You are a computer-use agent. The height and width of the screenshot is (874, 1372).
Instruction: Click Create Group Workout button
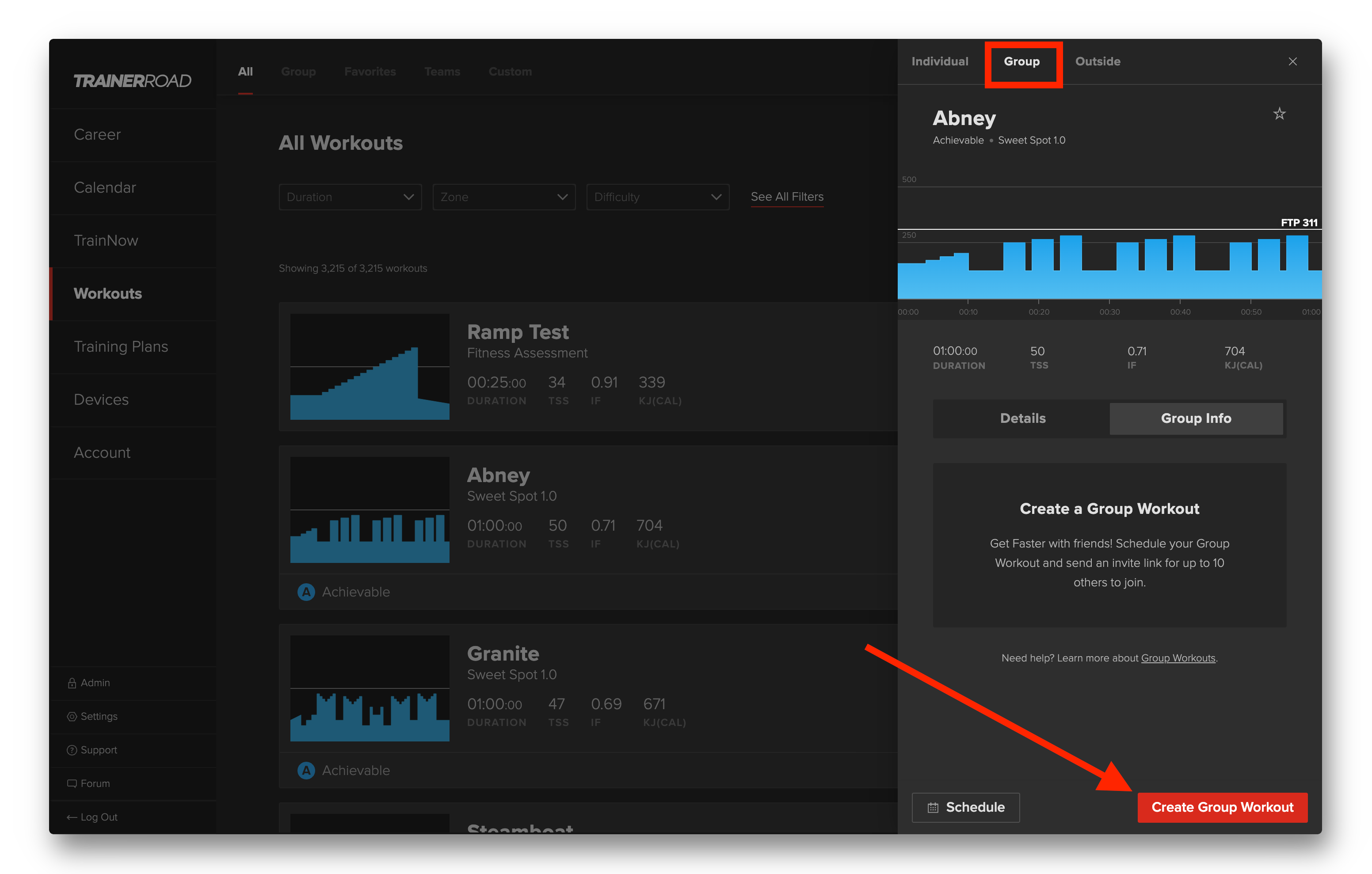(1222, 807)
